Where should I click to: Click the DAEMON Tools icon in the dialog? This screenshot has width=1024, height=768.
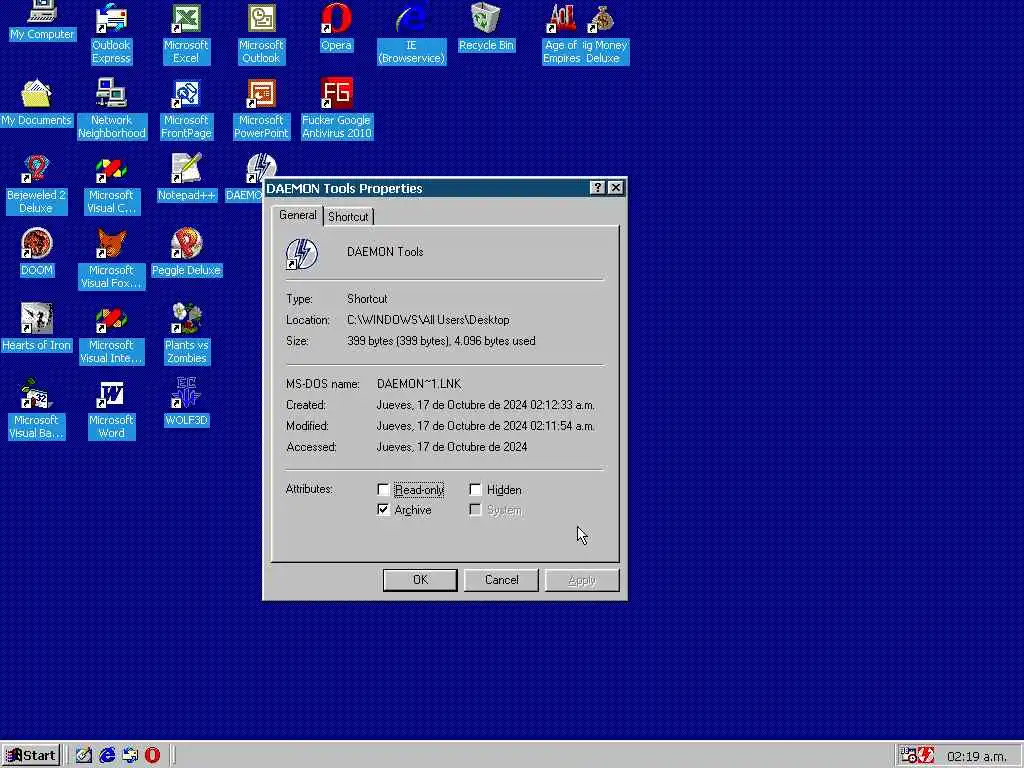pyautogui.click(x=302, y=254)
